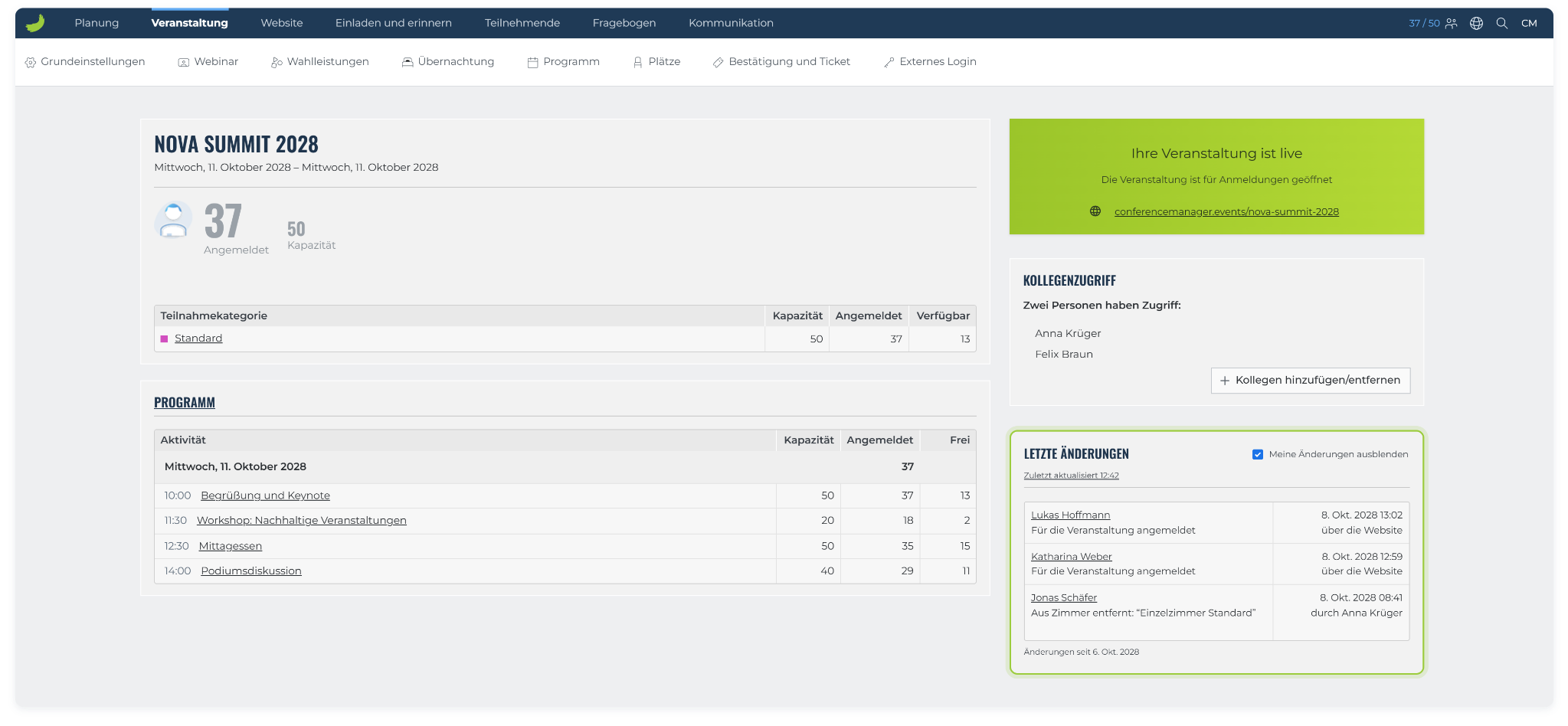Open Katharina Weber's change entry
The width and height of the screenshot is (1568, 726).
click(1072, 557)
